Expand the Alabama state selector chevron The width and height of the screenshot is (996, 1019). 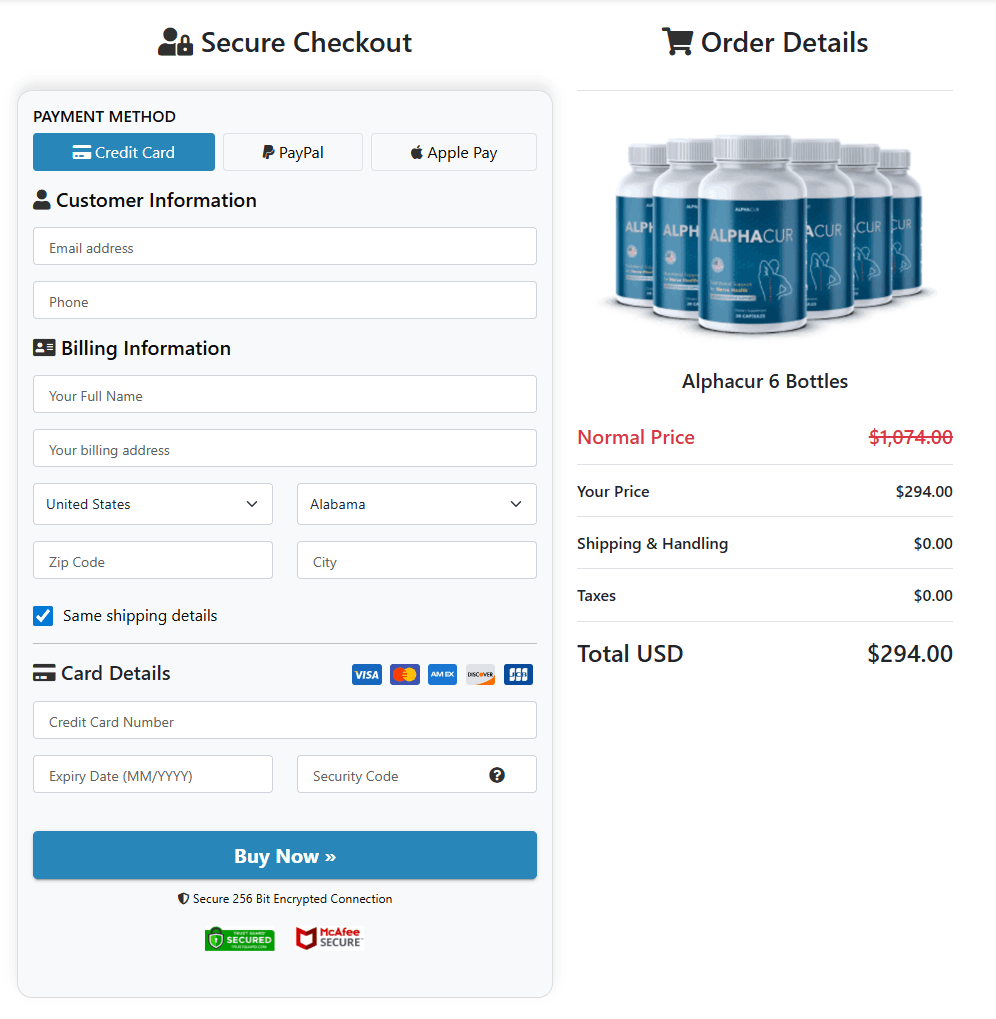pyautogui.click(x=516, y=504)
